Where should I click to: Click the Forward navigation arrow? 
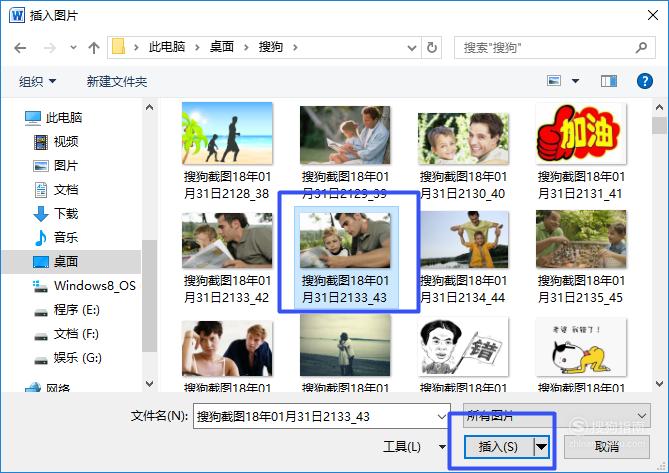coord(50,48)
